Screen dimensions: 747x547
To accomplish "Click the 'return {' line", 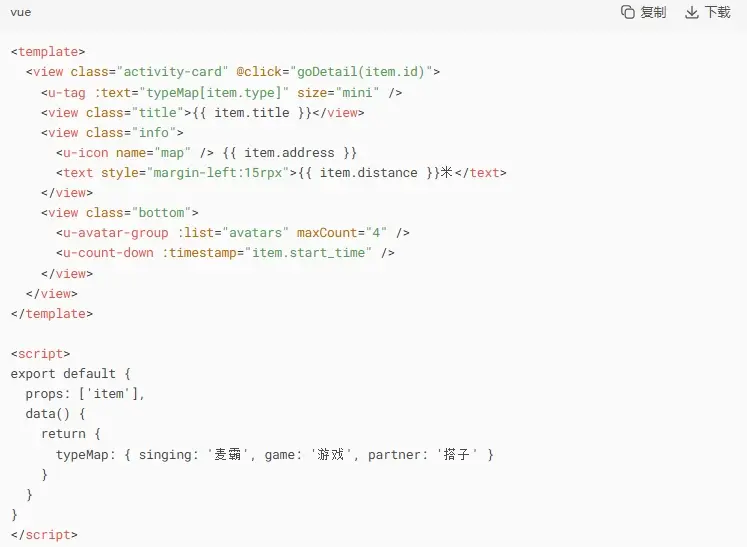I will (x=71, y=434).
